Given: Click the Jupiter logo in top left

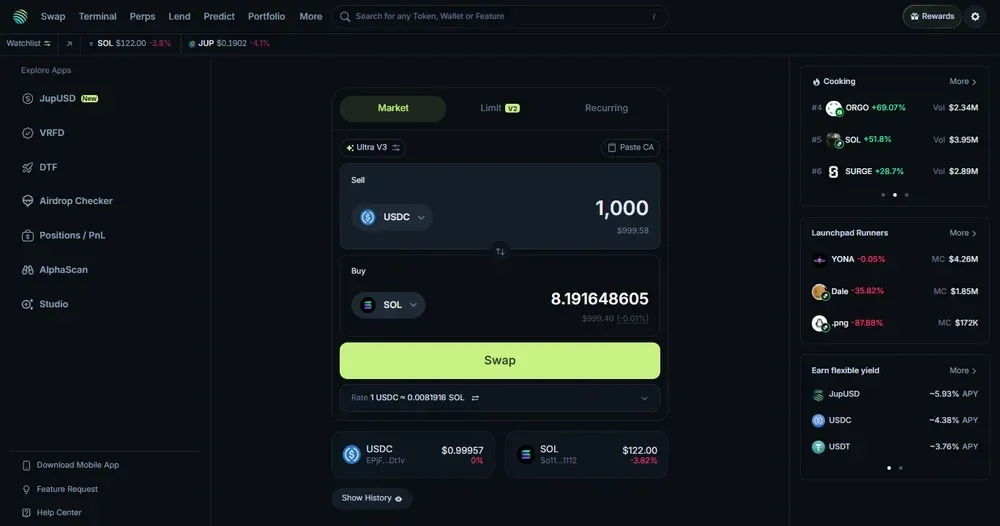Looking at the screenshot, I should tap(20, 17).
